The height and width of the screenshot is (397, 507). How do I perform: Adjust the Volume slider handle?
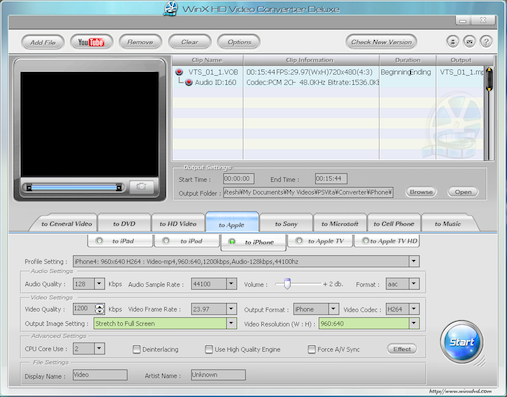[x=287, y=284]
